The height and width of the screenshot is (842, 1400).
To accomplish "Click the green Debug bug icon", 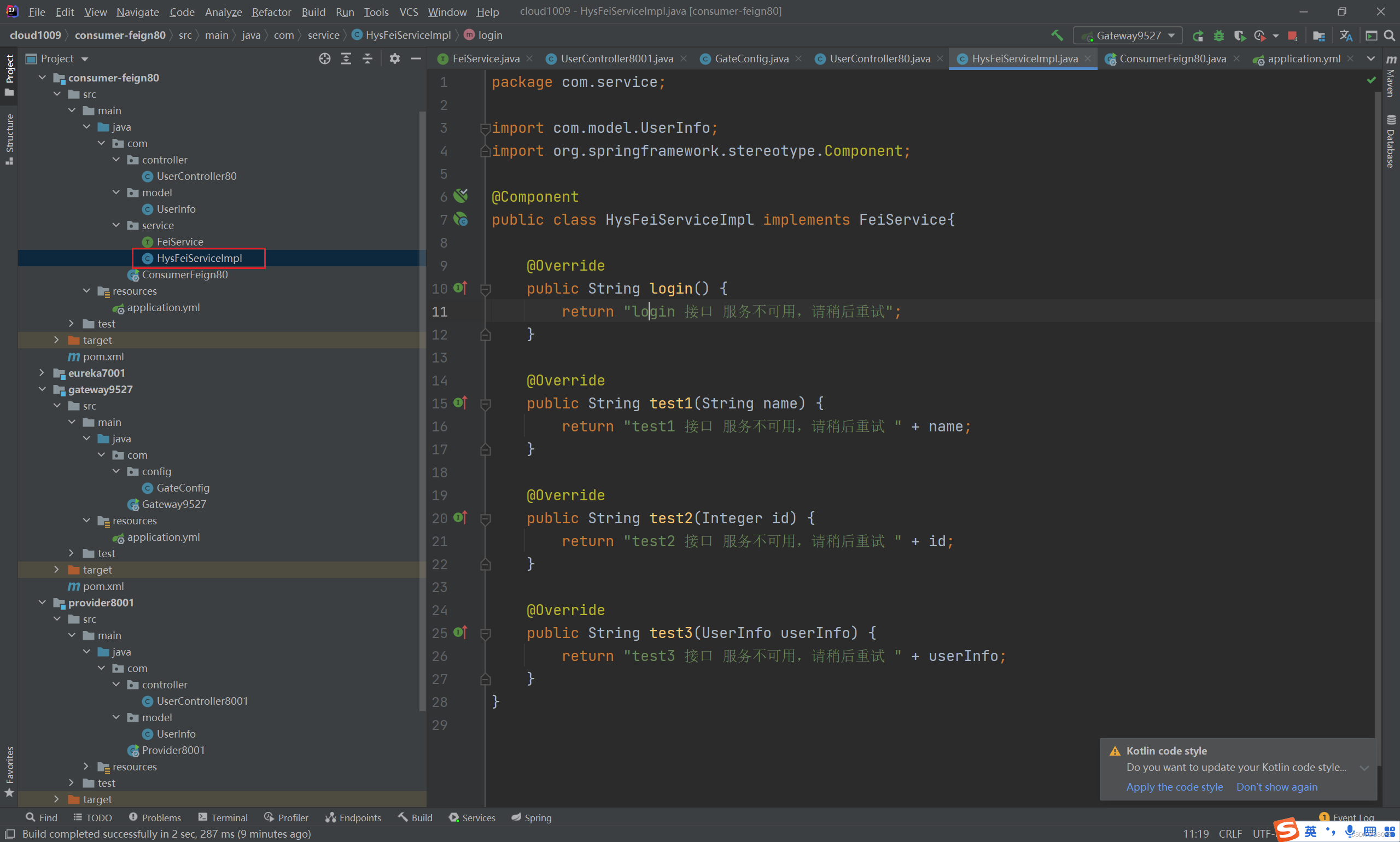I will (1218, 36).
